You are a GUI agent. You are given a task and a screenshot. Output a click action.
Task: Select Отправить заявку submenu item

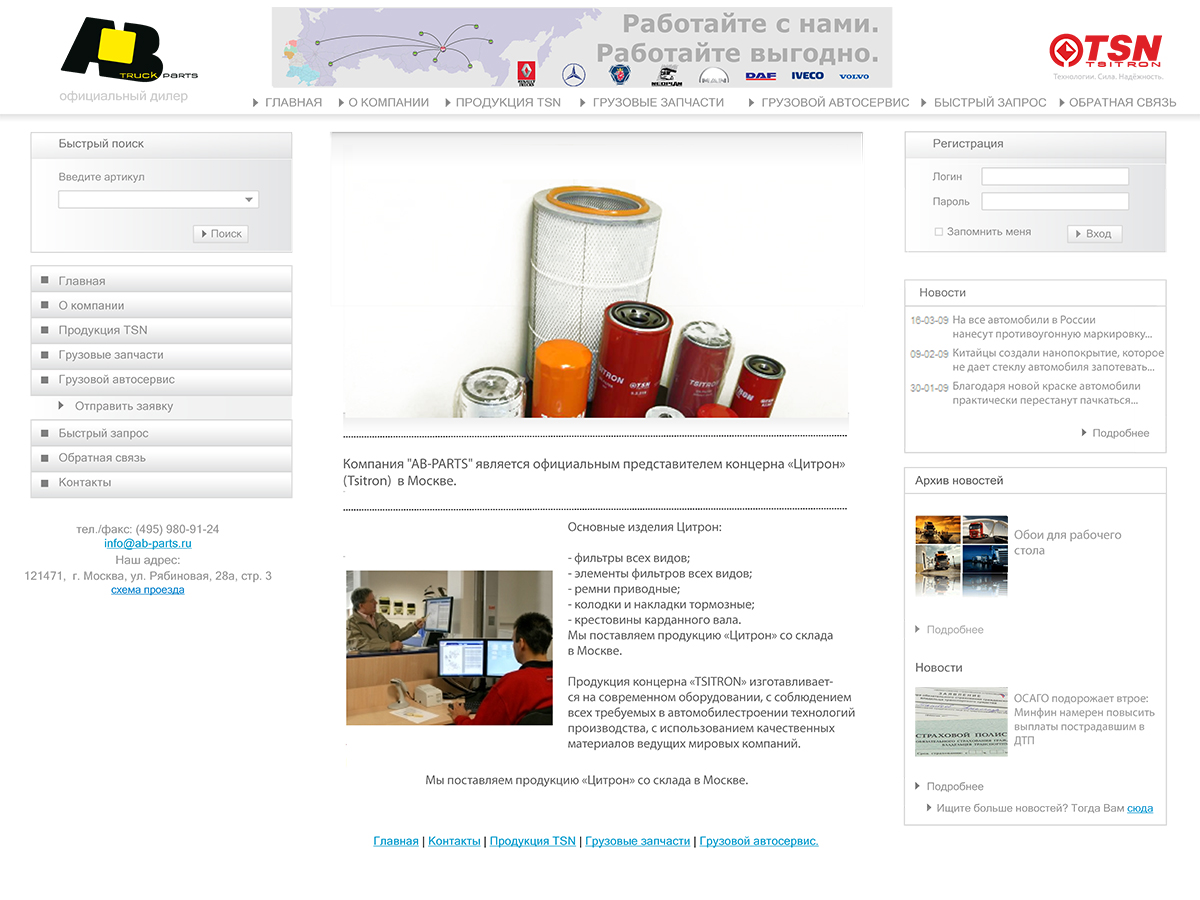123,406
